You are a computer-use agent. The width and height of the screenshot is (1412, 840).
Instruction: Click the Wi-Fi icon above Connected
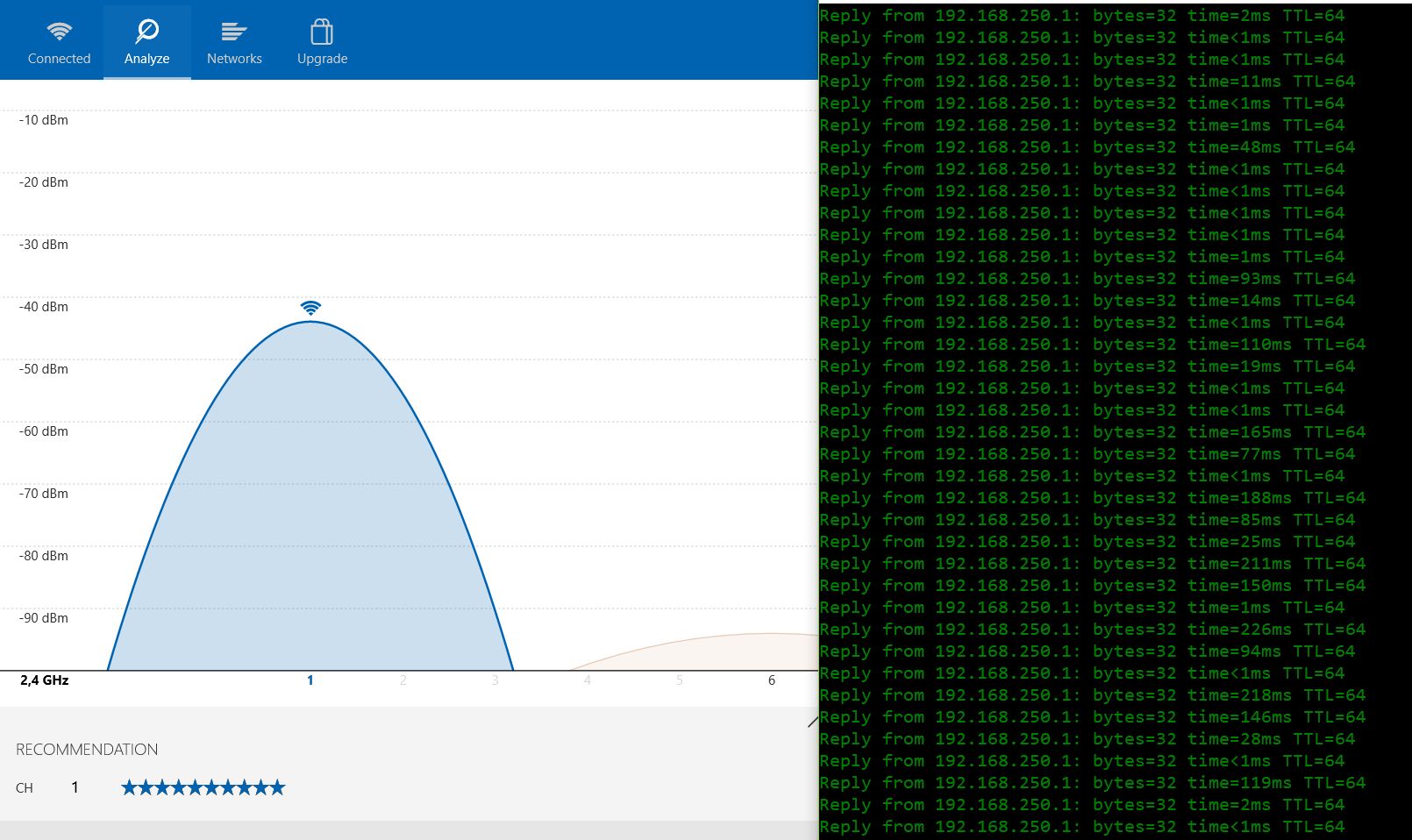coord(59,32)
